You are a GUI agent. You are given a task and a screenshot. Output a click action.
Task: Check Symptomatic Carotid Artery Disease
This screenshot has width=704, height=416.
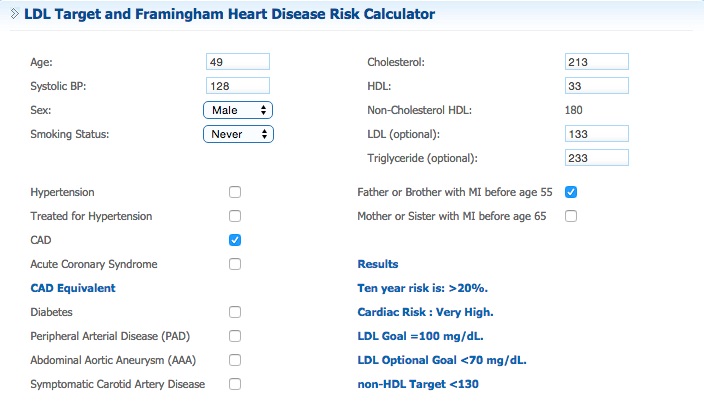tap(235, 384)
